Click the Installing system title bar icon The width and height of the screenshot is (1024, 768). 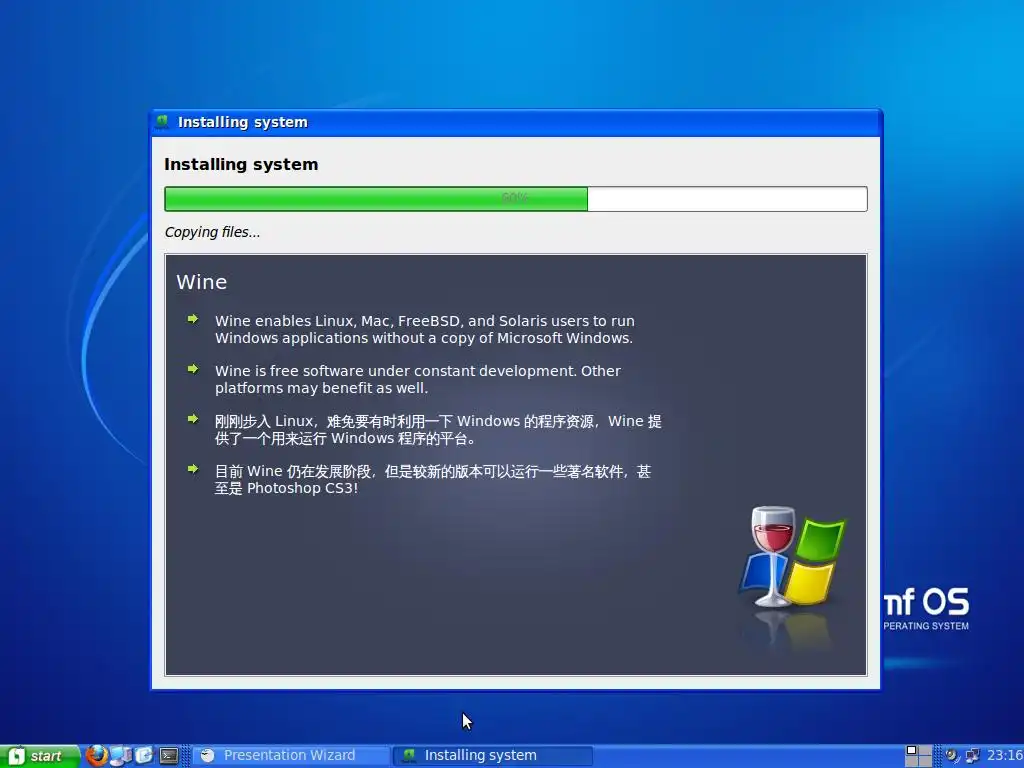click(162, 121)
